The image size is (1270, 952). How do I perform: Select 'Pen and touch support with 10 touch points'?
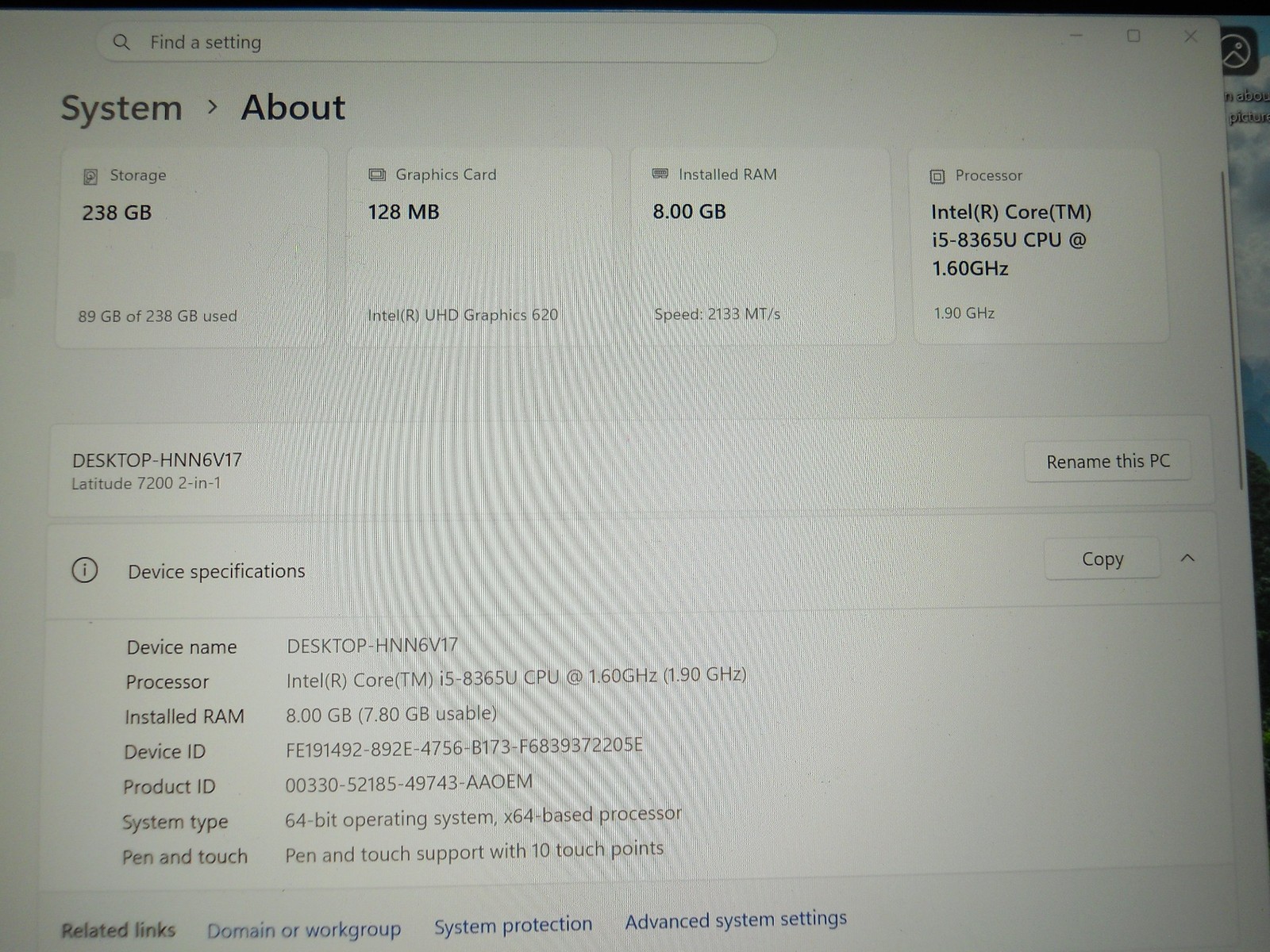tap(474, 852)
